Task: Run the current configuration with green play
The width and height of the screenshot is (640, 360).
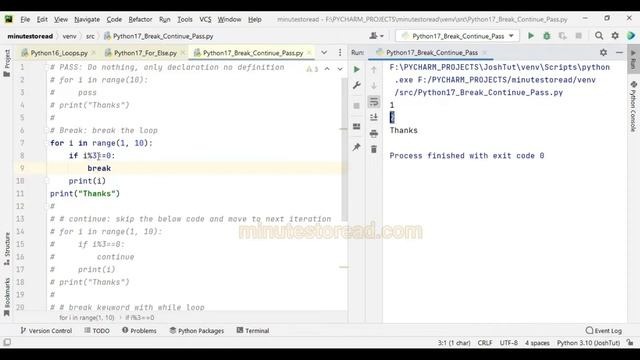Action: (x=531, y=36)
